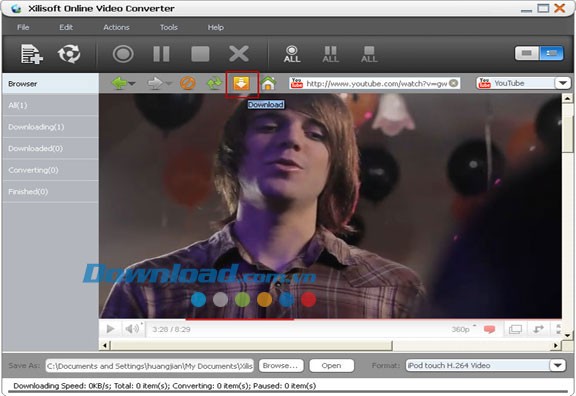Open the Actions menu

(x=116, y=27)
